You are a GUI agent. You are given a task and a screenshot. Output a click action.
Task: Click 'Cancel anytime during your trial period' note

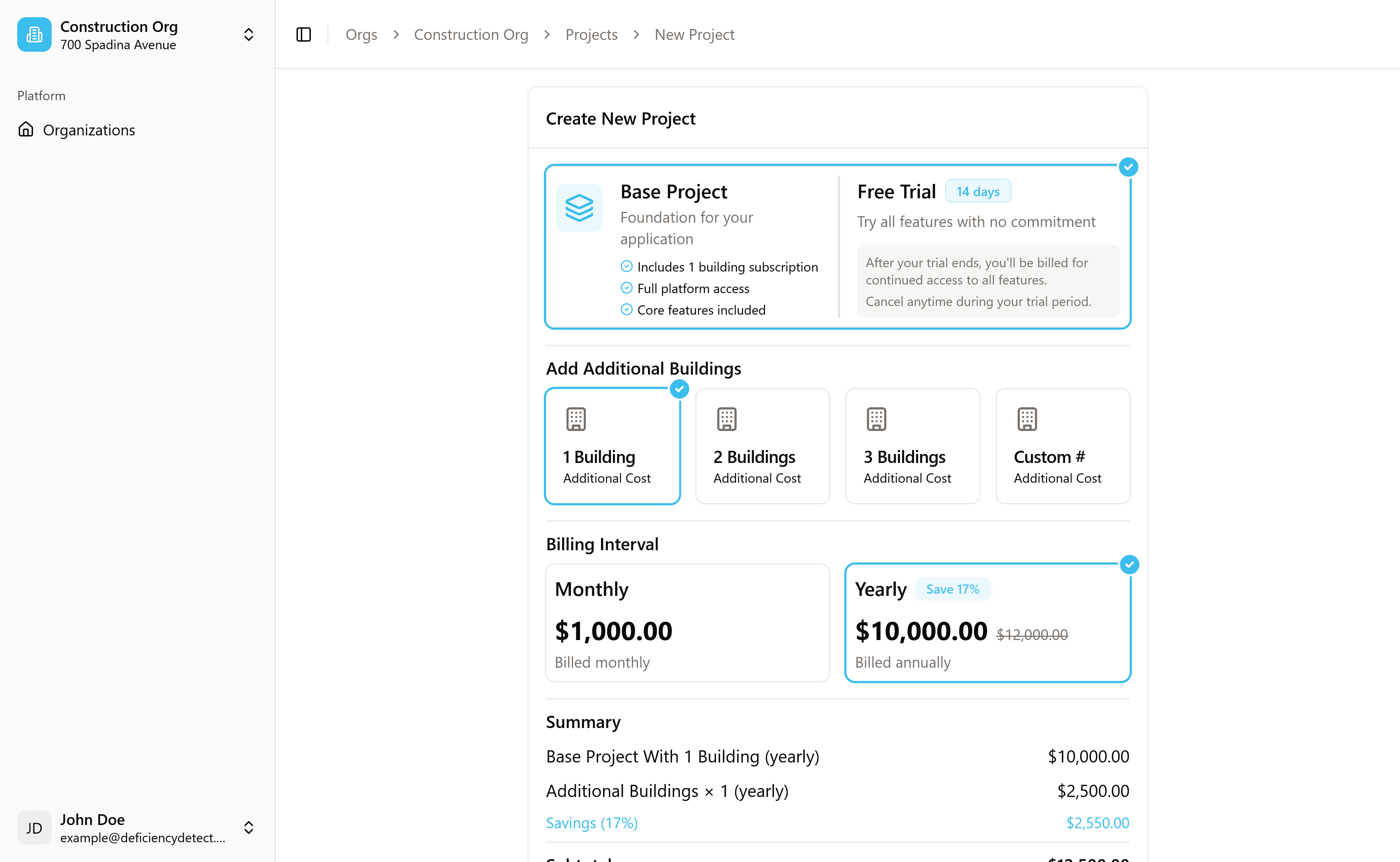pos(978,302)
